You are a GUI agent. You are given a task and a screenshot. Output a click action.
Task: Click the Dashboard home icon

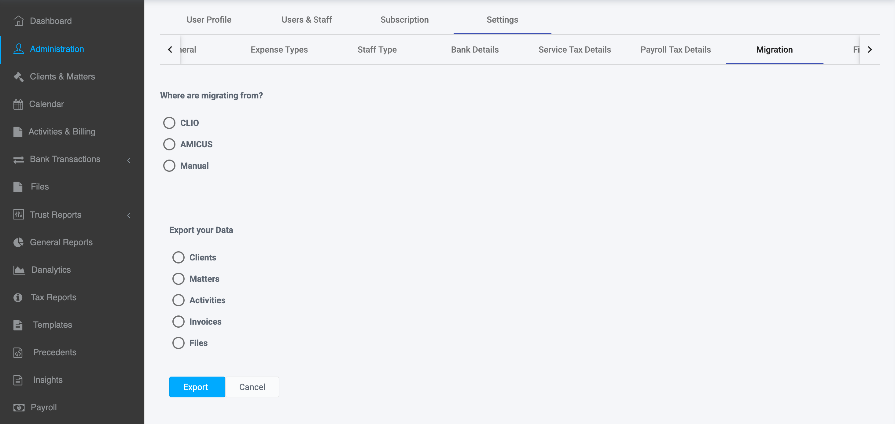(x=18, y=21)
